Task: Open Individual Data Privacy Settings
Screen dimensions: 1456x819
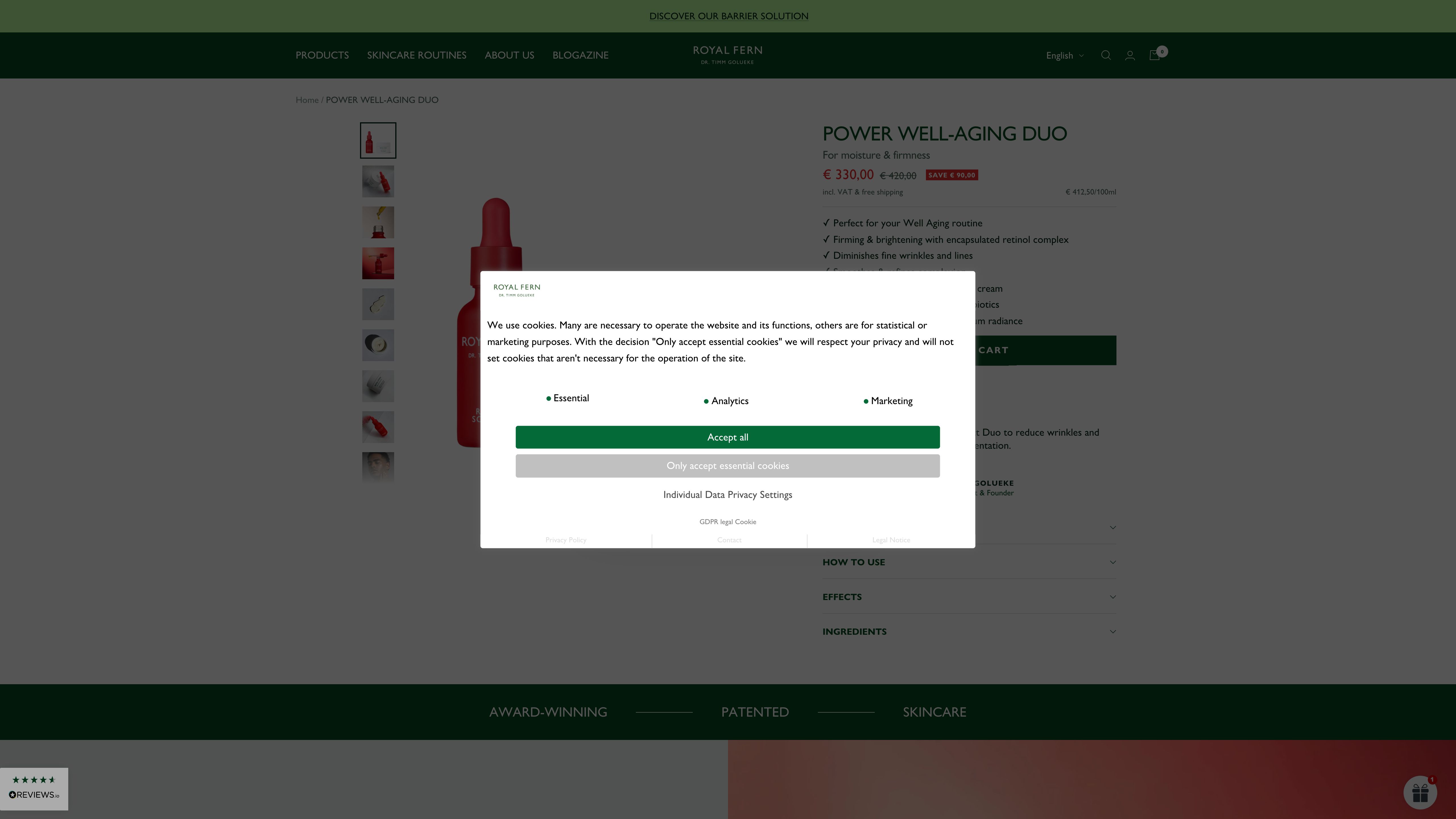Action: (727, 495)
